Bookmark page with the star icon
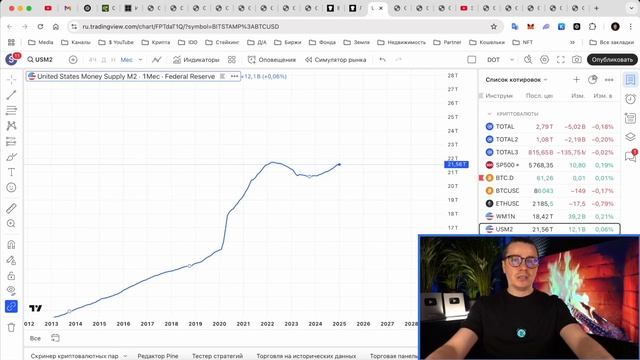 [493, 27]
